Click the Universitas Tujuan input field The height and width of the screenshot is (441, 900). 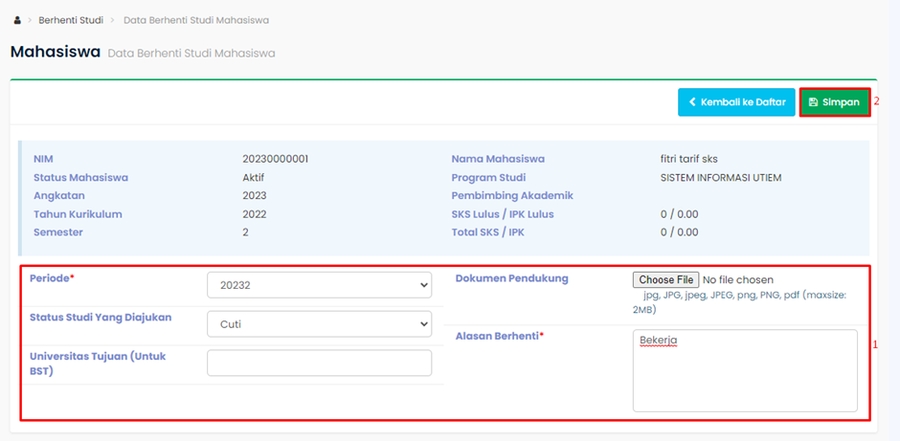[318, 363]
